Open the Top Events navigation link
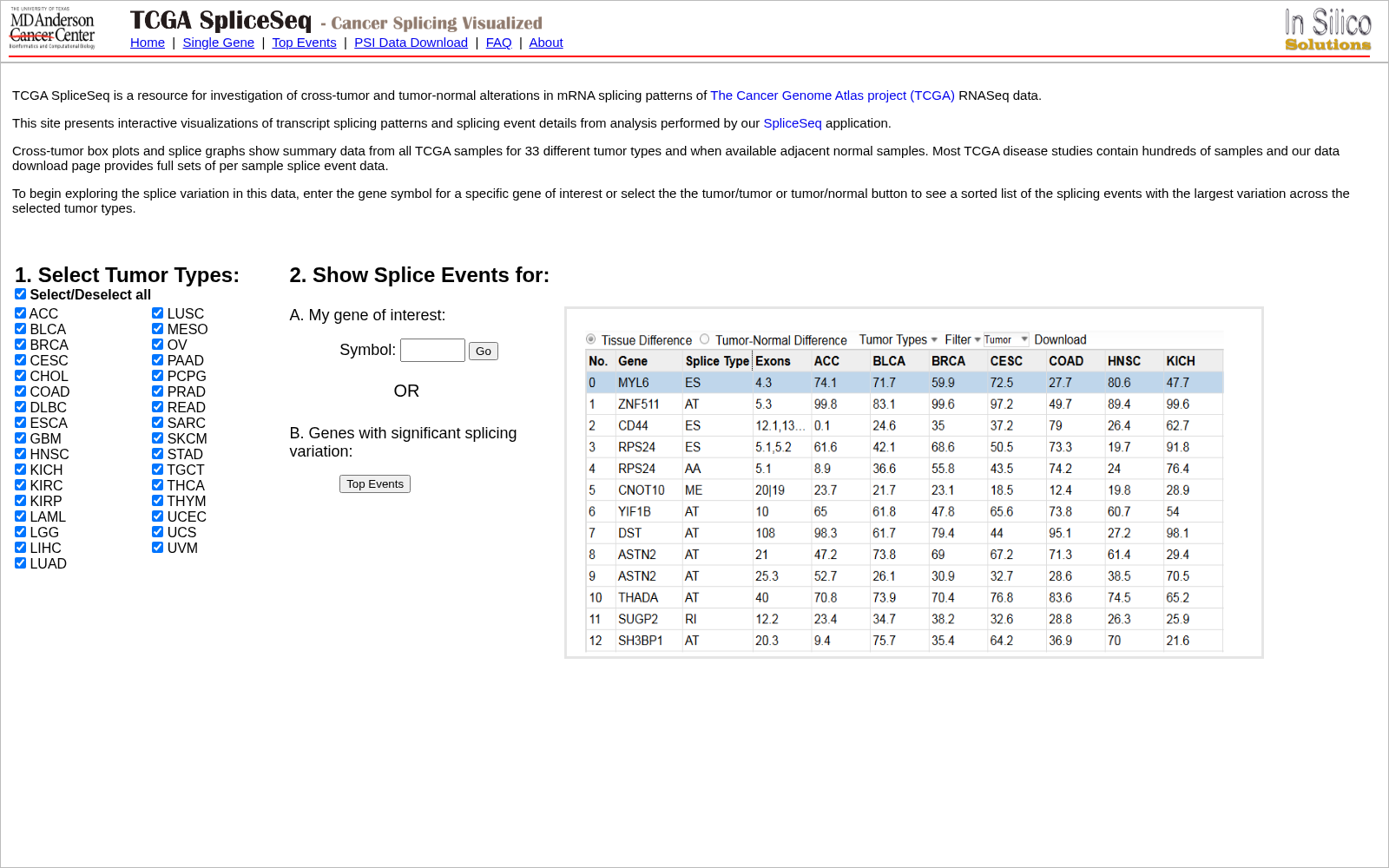1389x868 pixels. pyautogui.click(x=304, y=43)
